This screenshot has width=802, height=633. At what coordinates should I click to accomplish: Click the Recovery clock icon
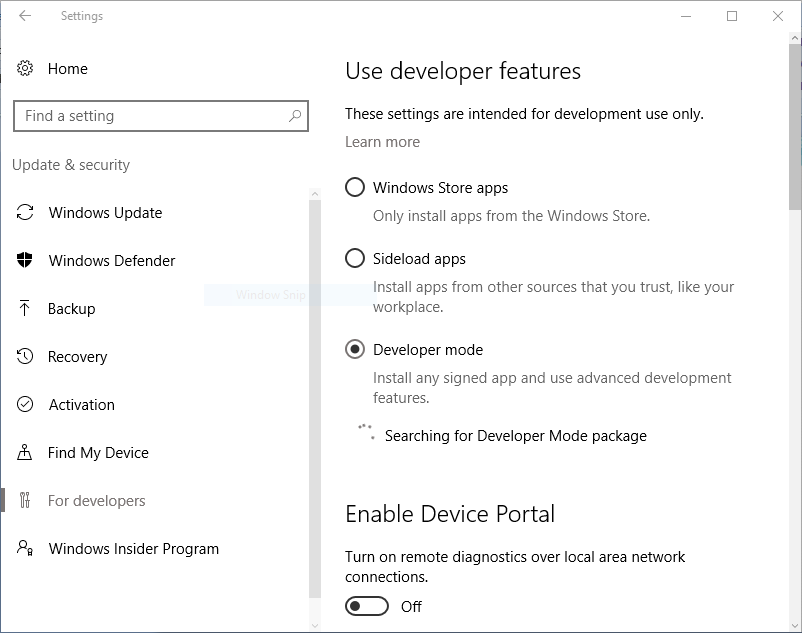[25, 356]
